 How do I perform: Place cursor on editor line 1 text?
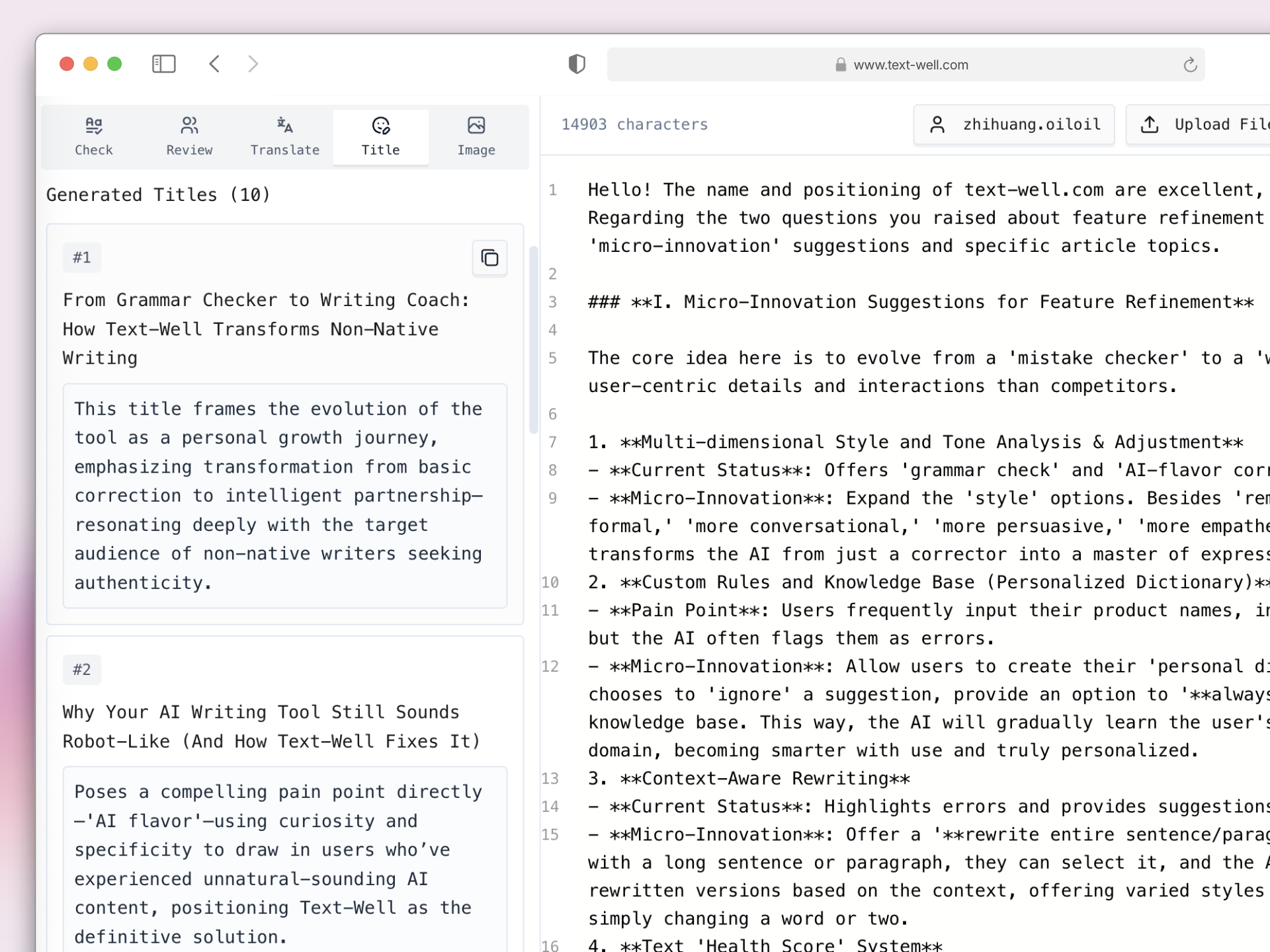pos(926,218)
